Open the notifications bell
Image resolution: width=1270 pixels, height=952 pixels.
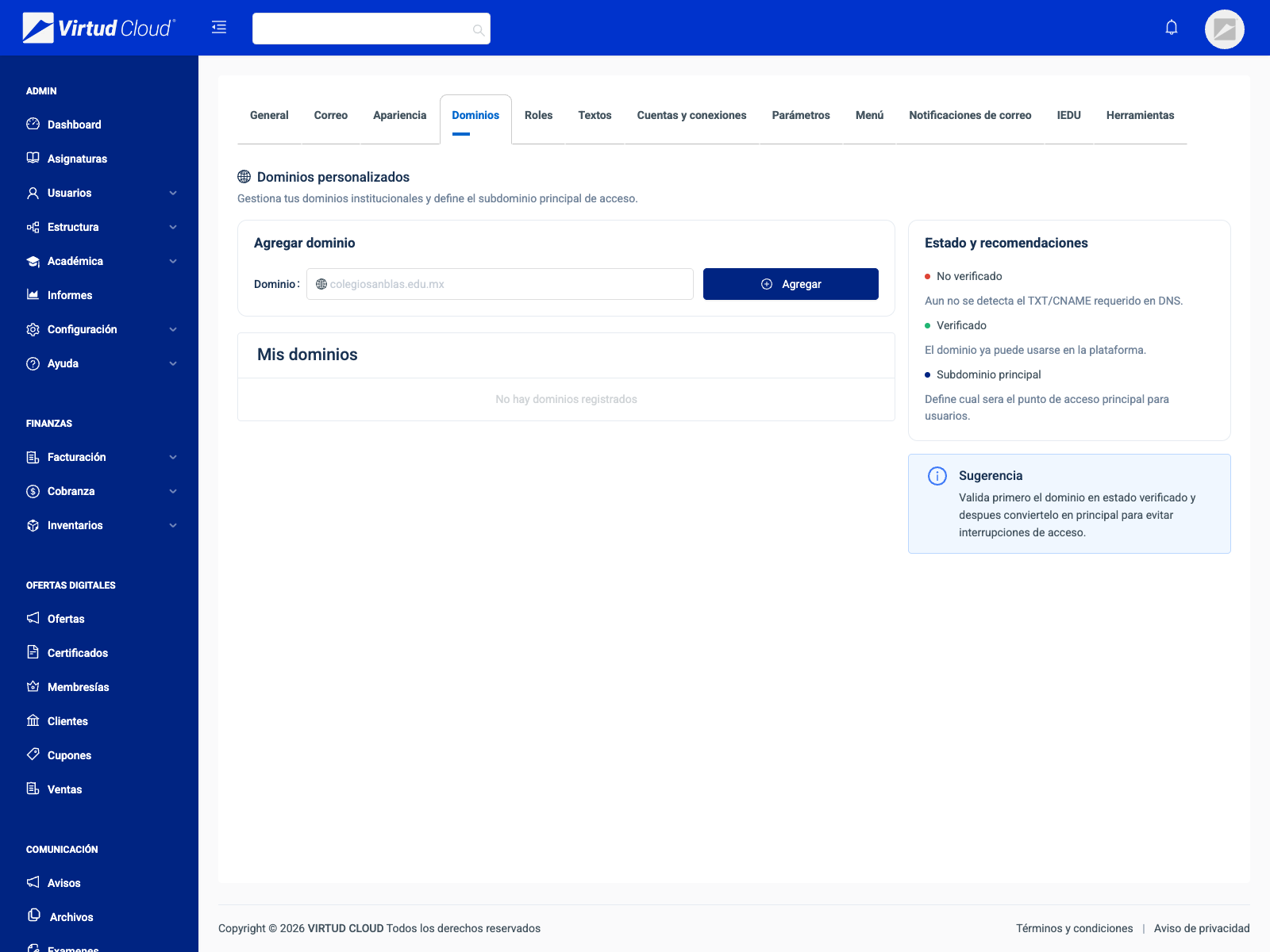point(1172,28)
